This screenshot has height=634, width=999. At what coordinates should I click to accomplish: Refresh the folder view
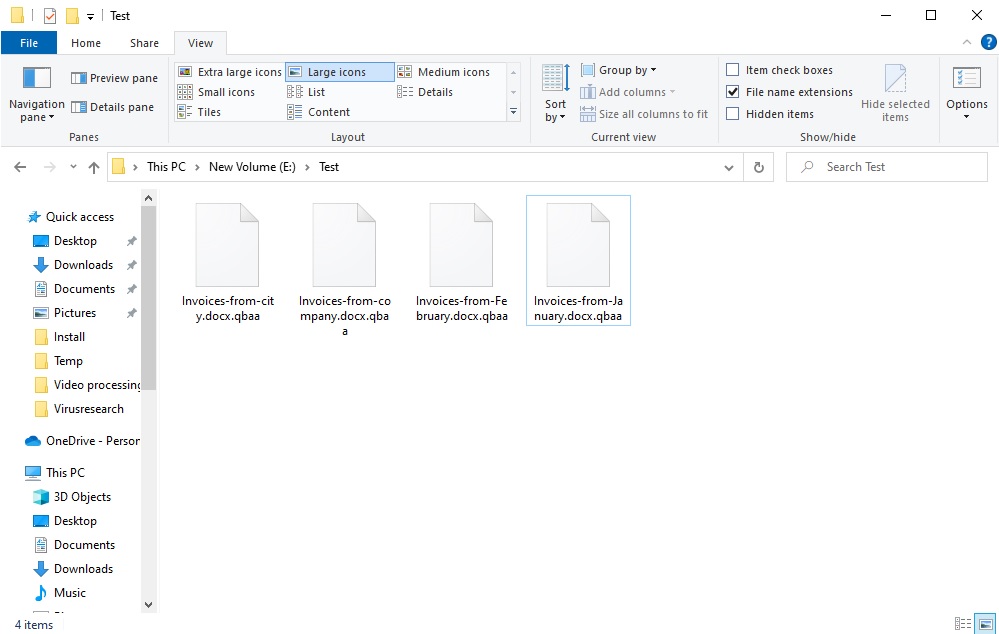(x=758, y=167)
